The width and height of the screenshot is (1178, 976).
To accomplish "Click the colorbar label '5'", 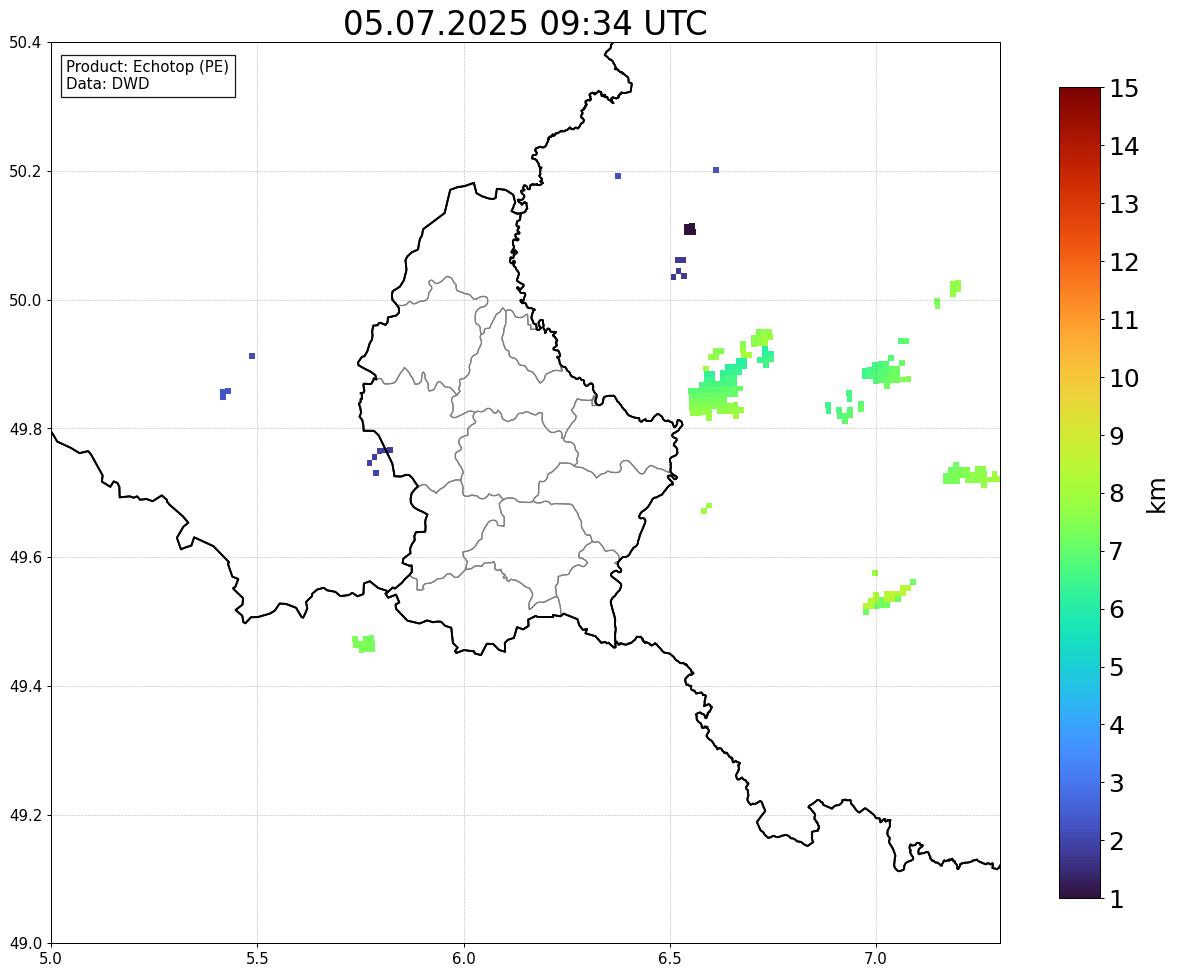I will 1117,667.
